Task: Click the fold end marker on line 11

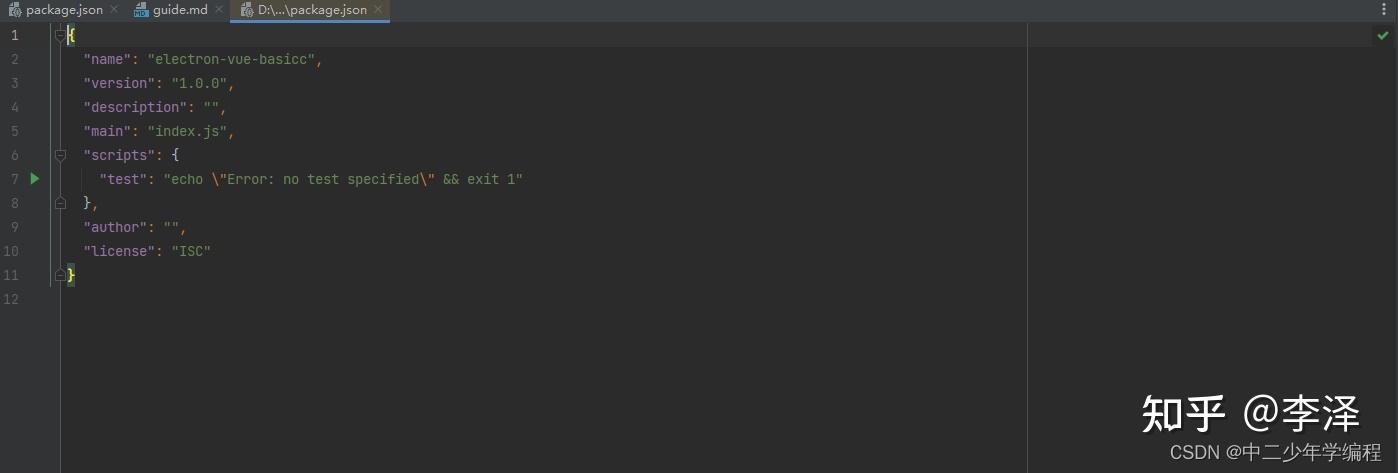Action: click(x=60, y=275)
